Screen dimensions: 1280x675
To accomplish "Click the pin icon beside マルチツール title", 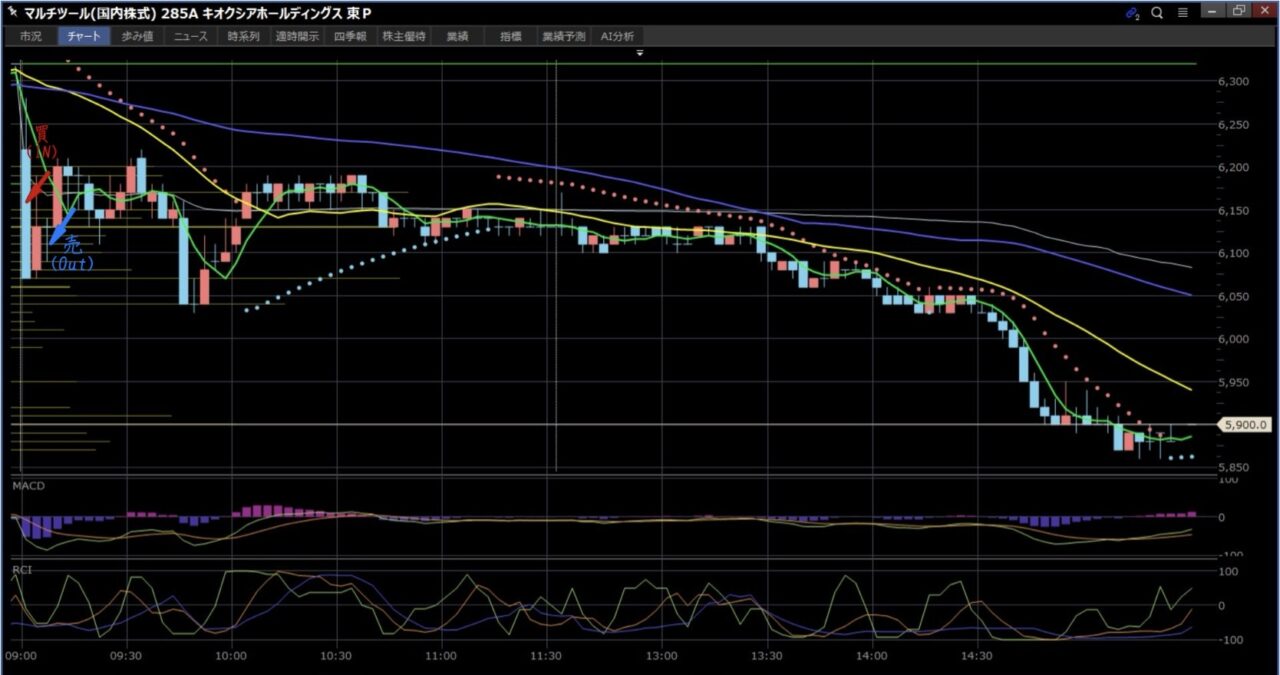I will click(12, 13).
